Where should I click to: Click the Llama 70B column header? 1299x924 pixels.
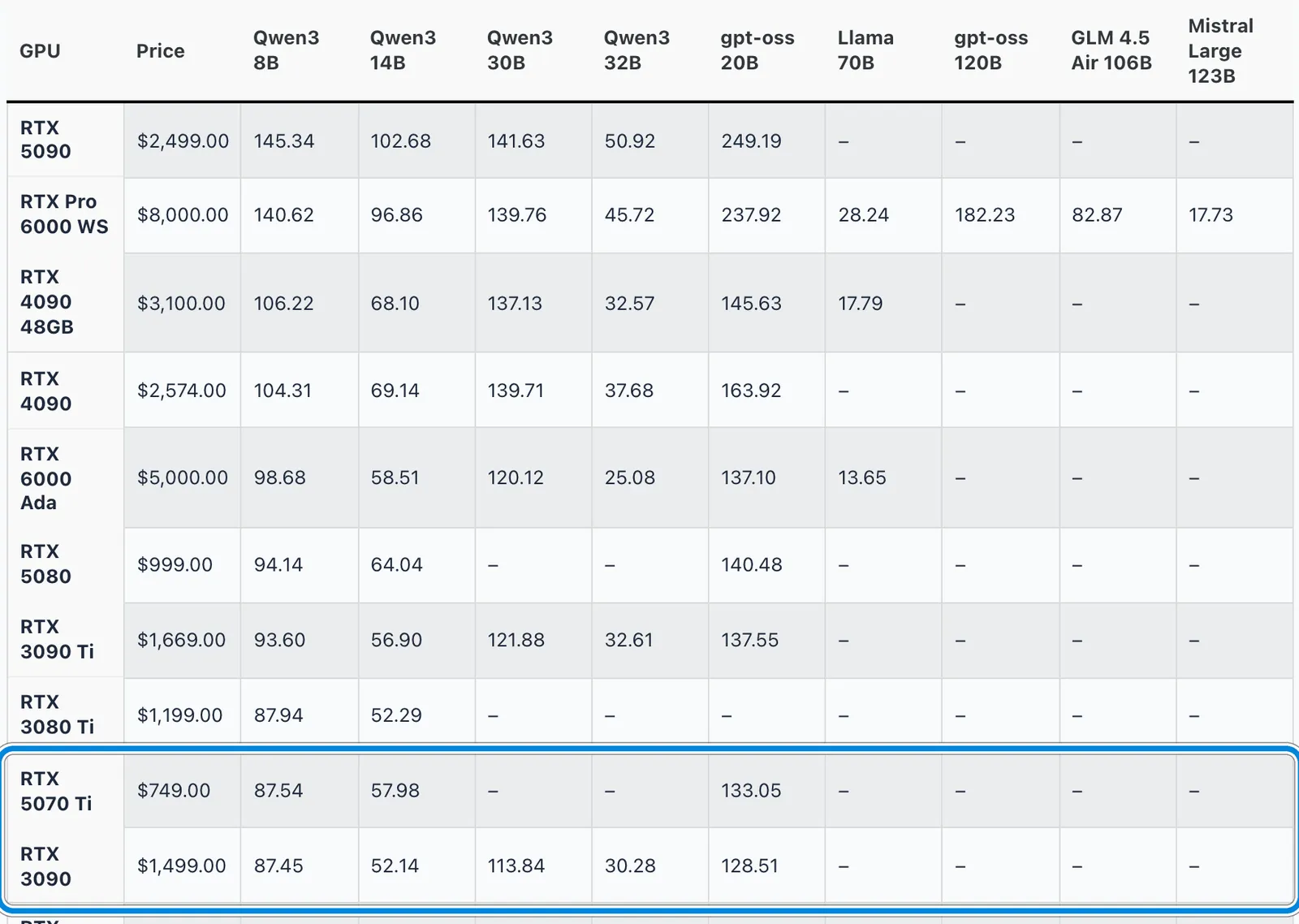point(865,50)
